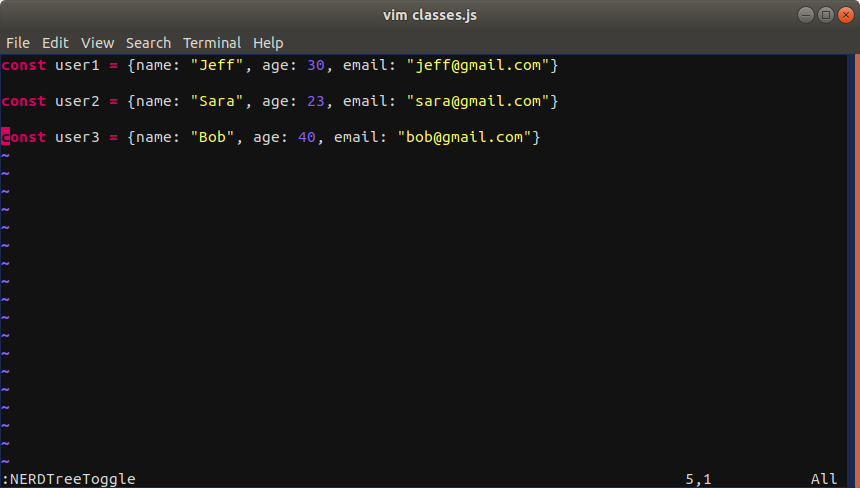
Task: Click the age value 40
Action: click(307, 137)
